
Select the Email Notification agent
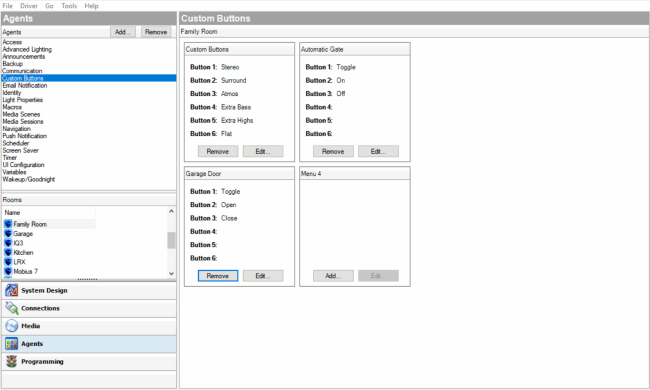pos(25,85)
